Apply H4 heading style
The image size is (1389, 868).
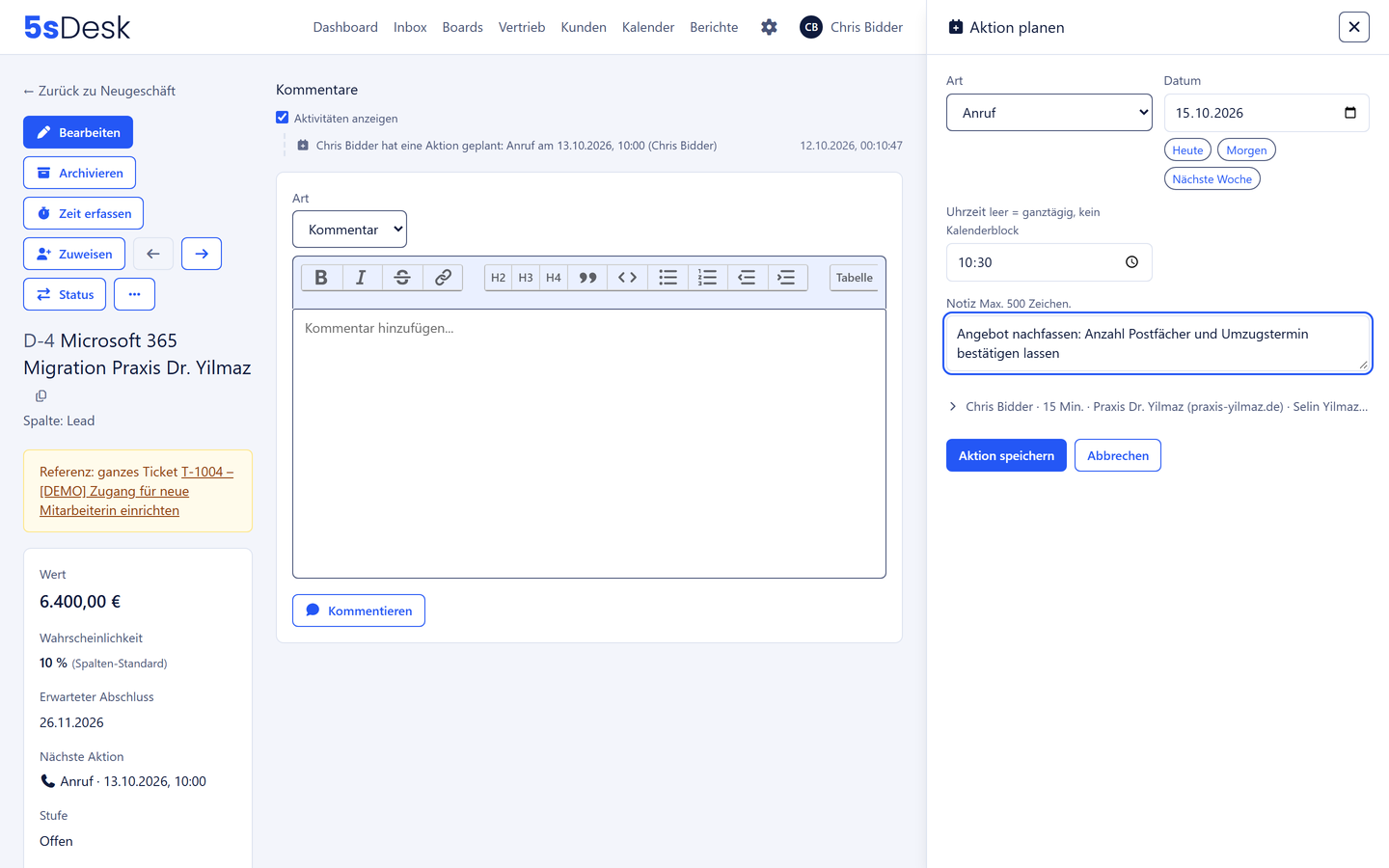coord(554,278)
